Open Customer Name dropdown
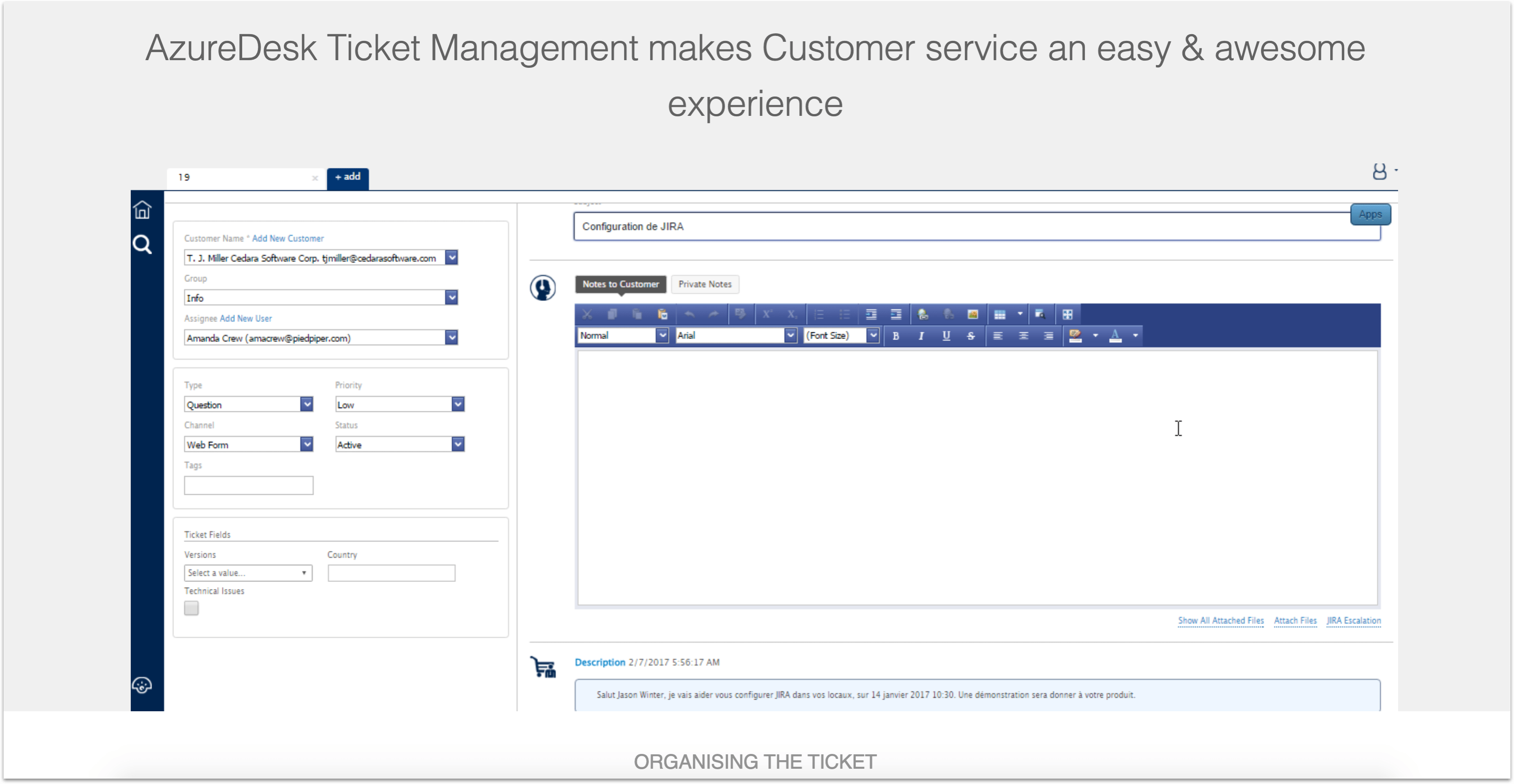Screen dimensions: 1514x784 [452, 257]
